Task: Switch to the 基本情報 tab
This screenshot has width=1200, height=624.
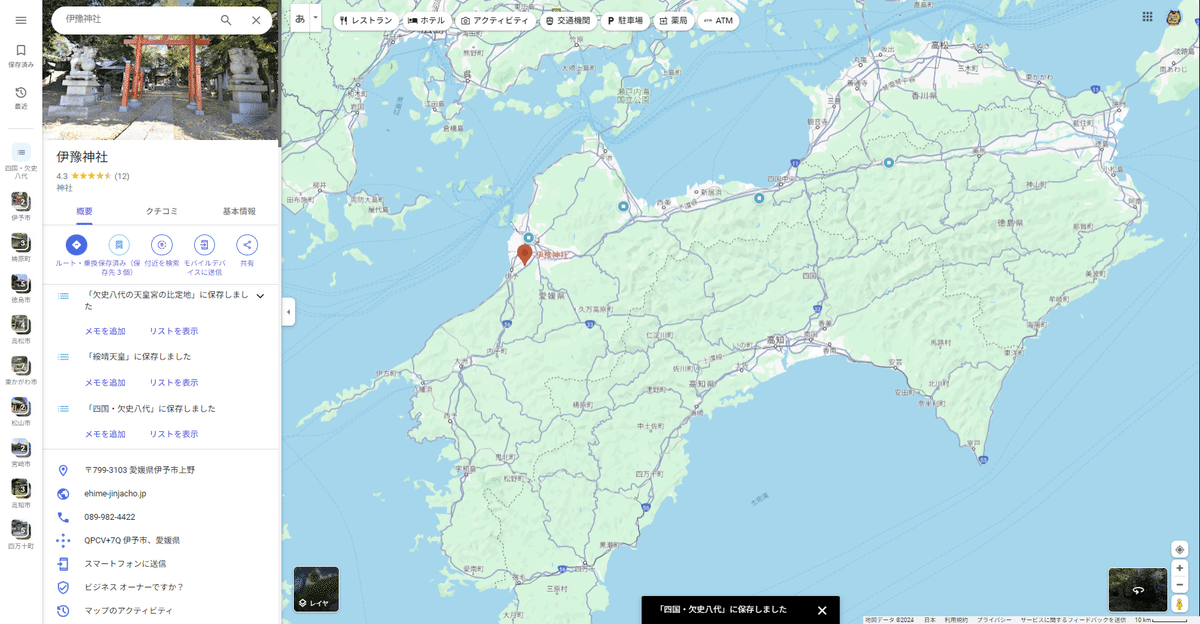Action: [x=238, y=211]
